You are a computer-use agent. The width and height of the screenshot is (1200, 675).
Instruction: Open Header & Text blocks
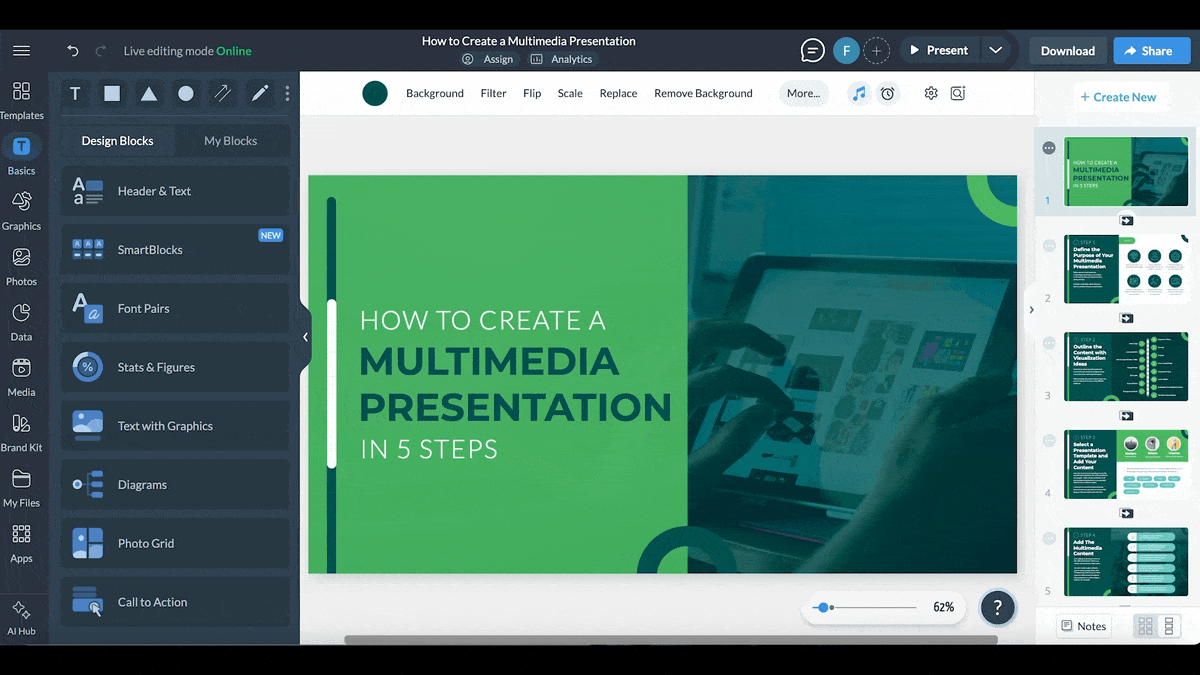click(175, 191)
